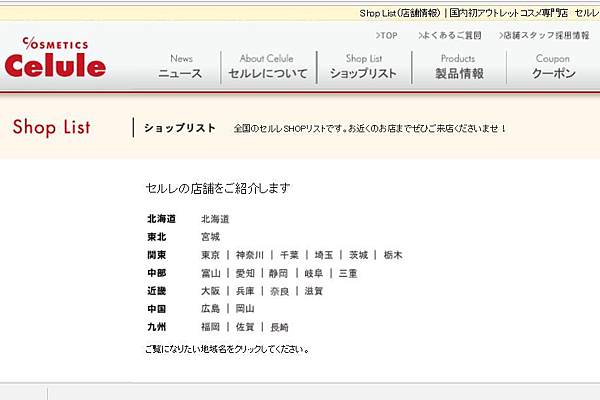600x400 pixels.
Task: Click the red Shop List page title
Action: click(x=52, y=127)
